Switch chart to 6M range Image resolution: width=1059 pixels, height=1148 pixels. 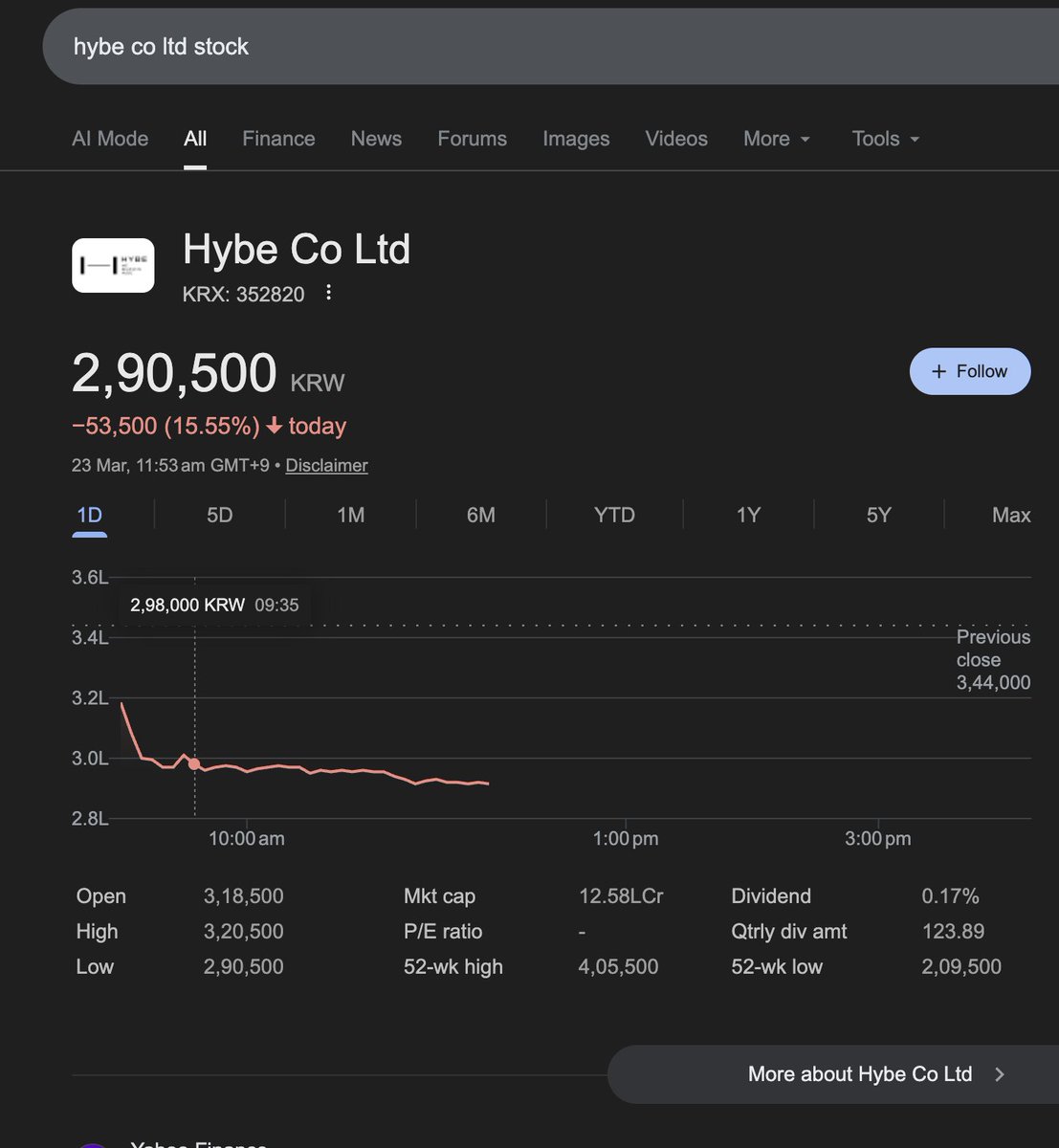pyautogui.click(x=480, y=515)
